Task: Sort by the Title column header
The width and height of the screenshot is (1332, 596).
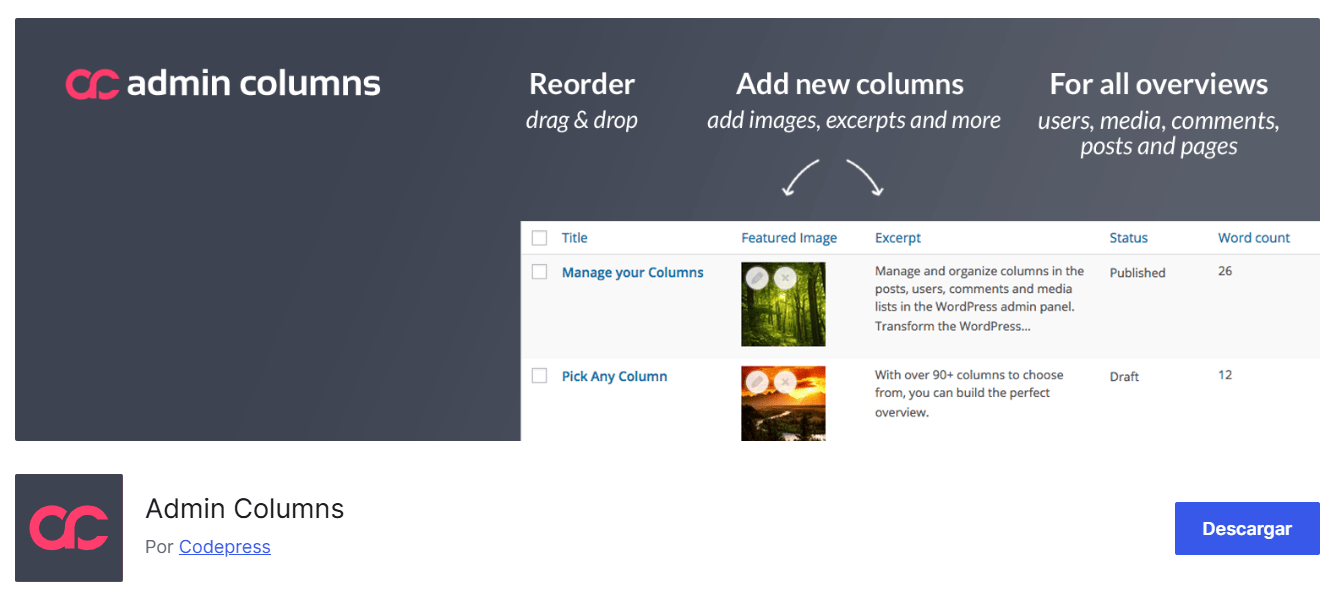Action: pyautogui.click(x=574, y=238)
